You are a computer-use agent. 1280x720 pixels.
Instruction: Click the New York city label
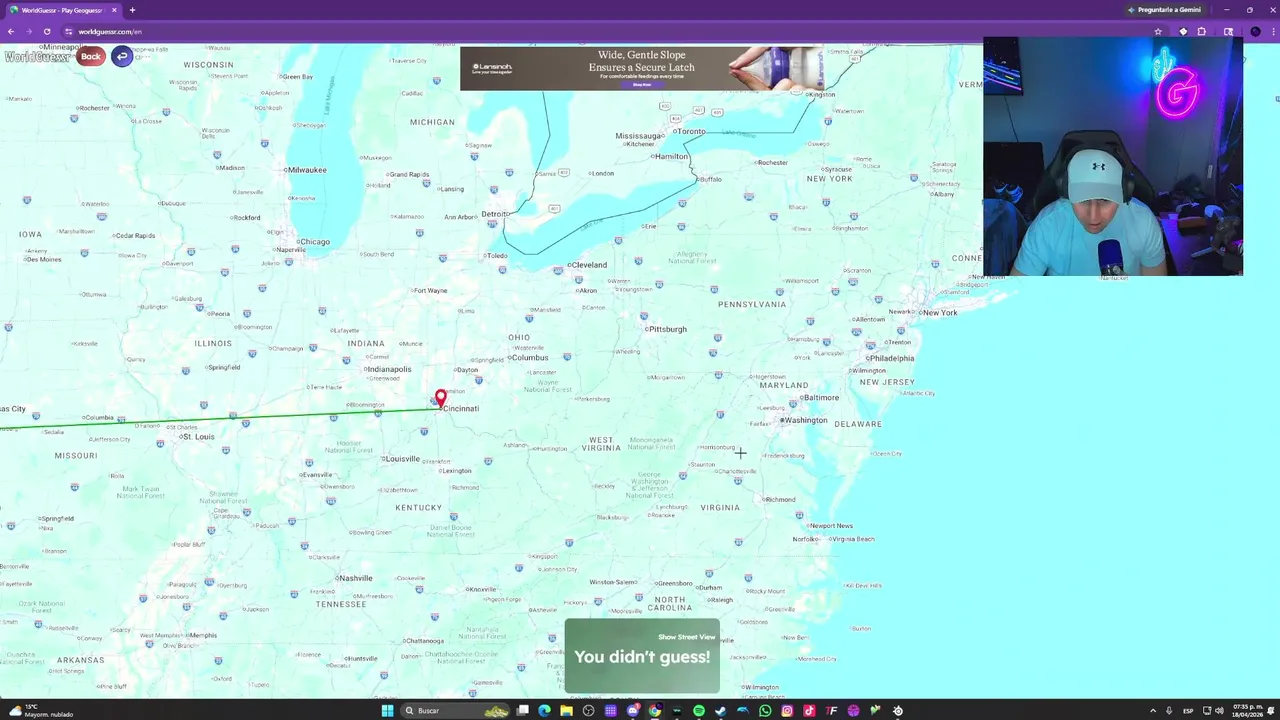point(939,312)
